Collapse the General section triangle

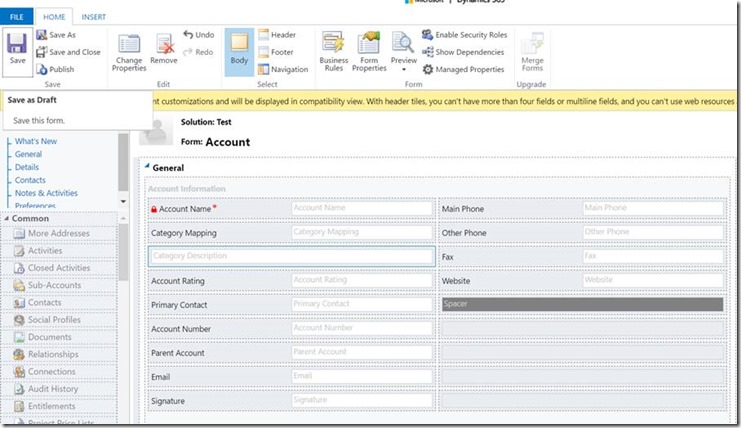coord(146,168)
